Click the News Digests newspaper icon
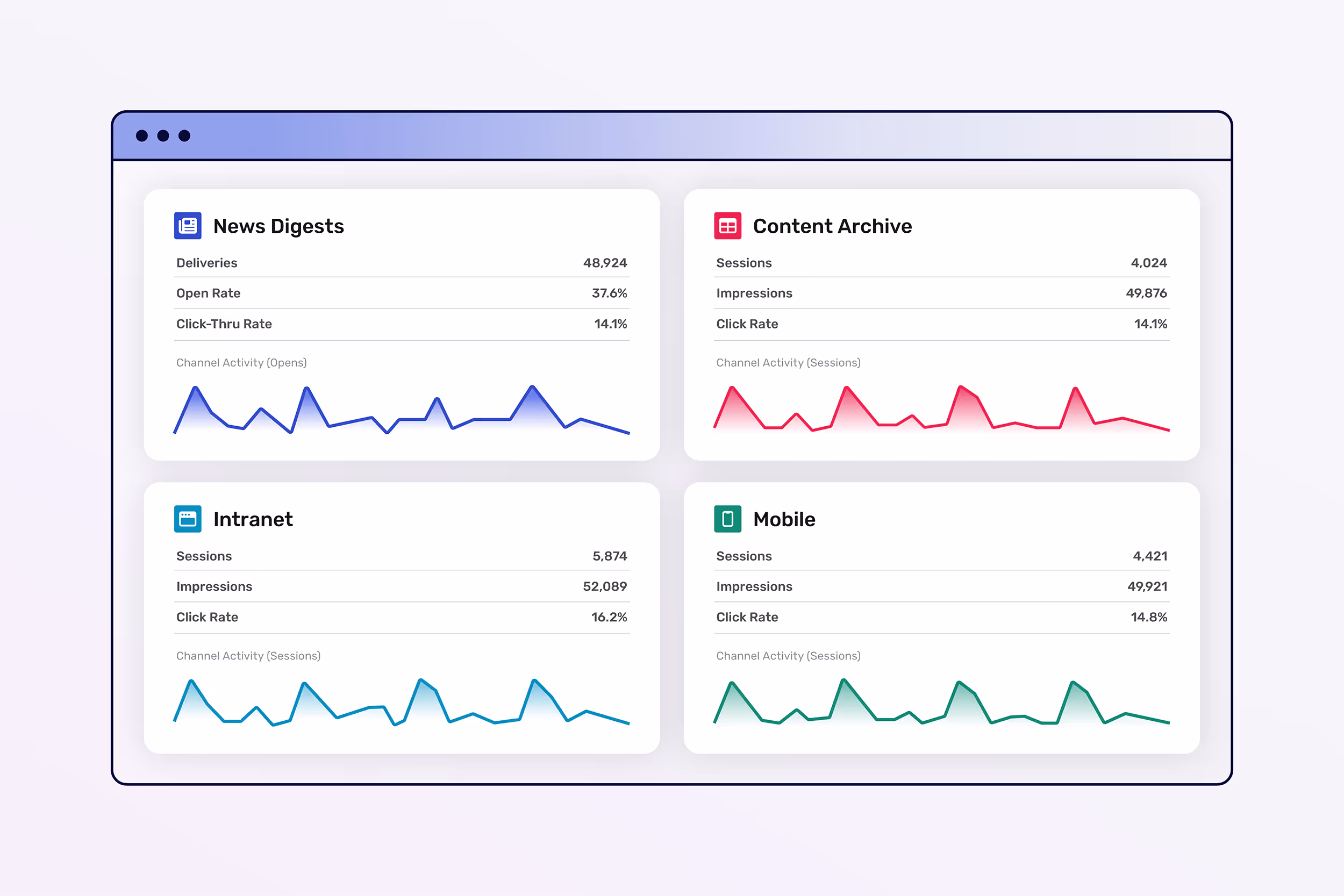The image size is (1344, 896). (188, 226)
